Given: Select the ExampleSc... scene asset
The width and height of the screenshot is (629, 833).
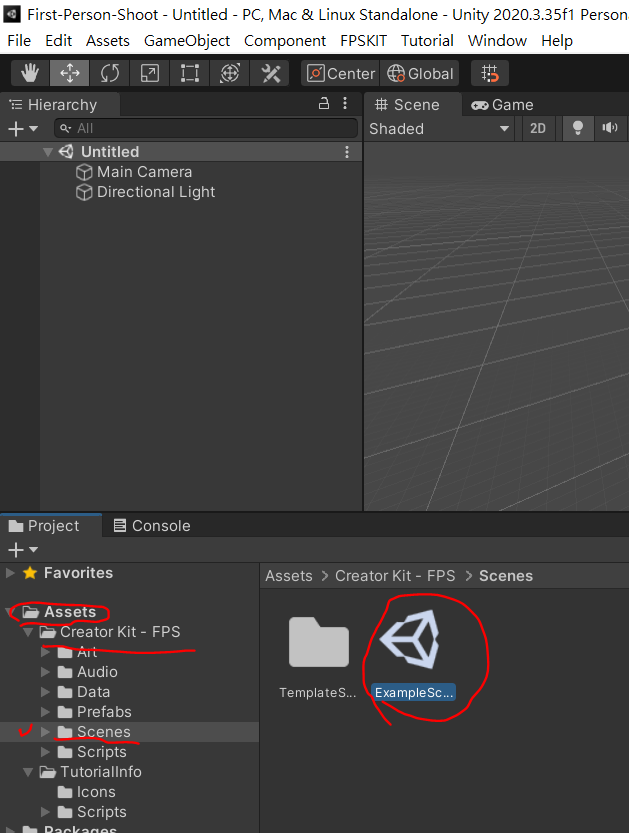Looking at the screenshot, I should (x=413, y=654).
